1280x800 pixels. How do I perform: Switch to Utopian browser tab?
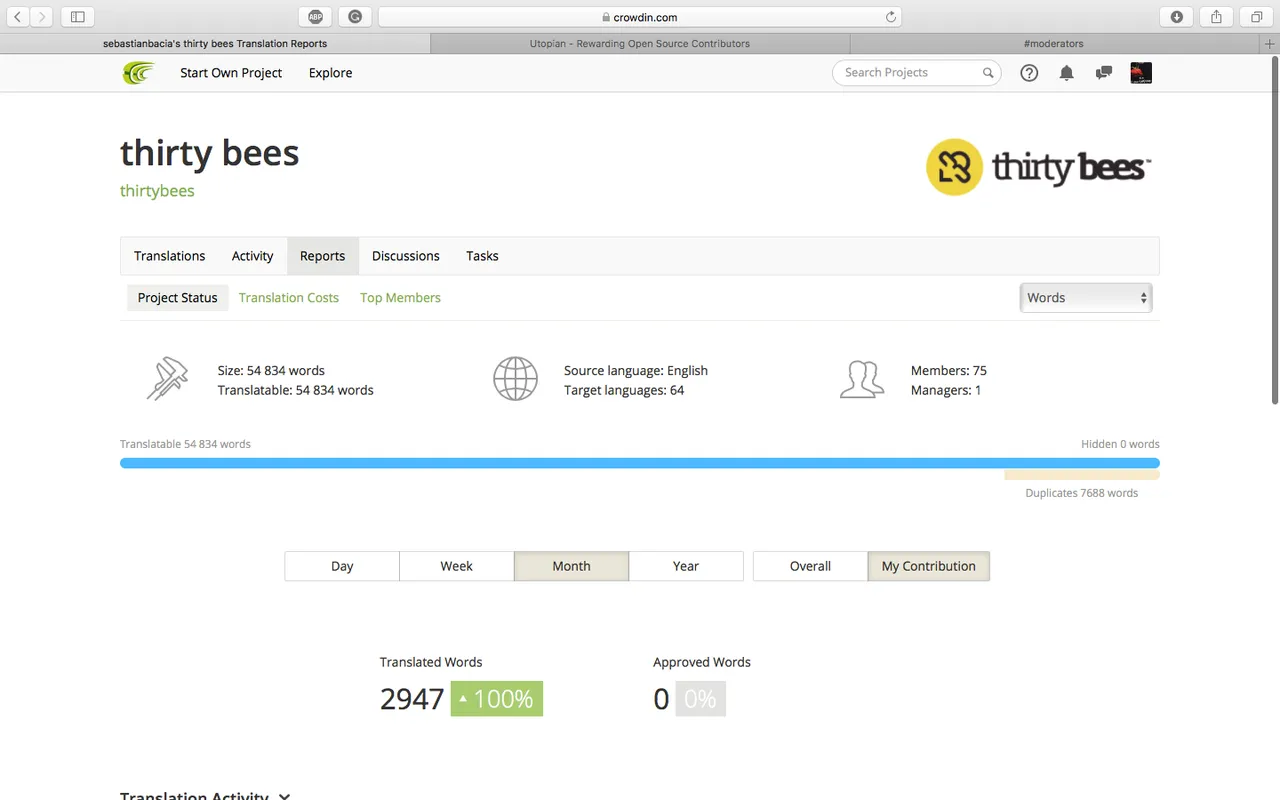(640, 44)
